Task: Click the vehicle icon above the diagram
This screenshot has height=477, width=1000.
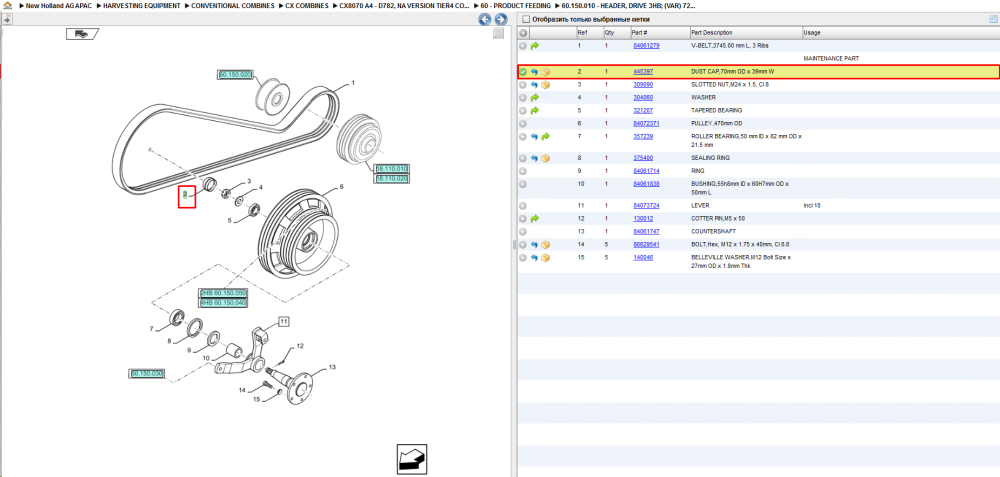Action: tap(82, 34)
